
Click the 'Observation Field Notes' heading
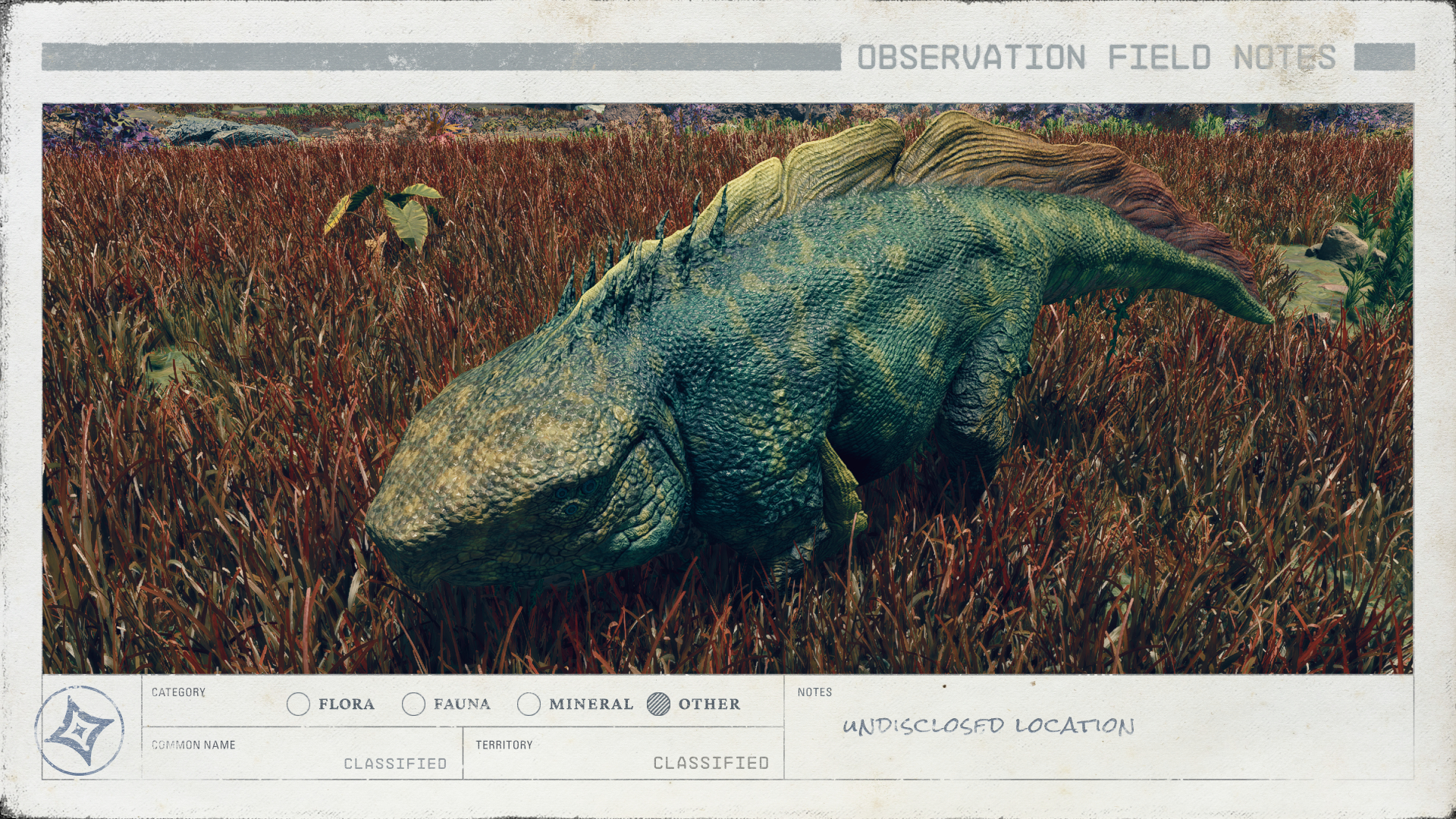click(1097, 58)
